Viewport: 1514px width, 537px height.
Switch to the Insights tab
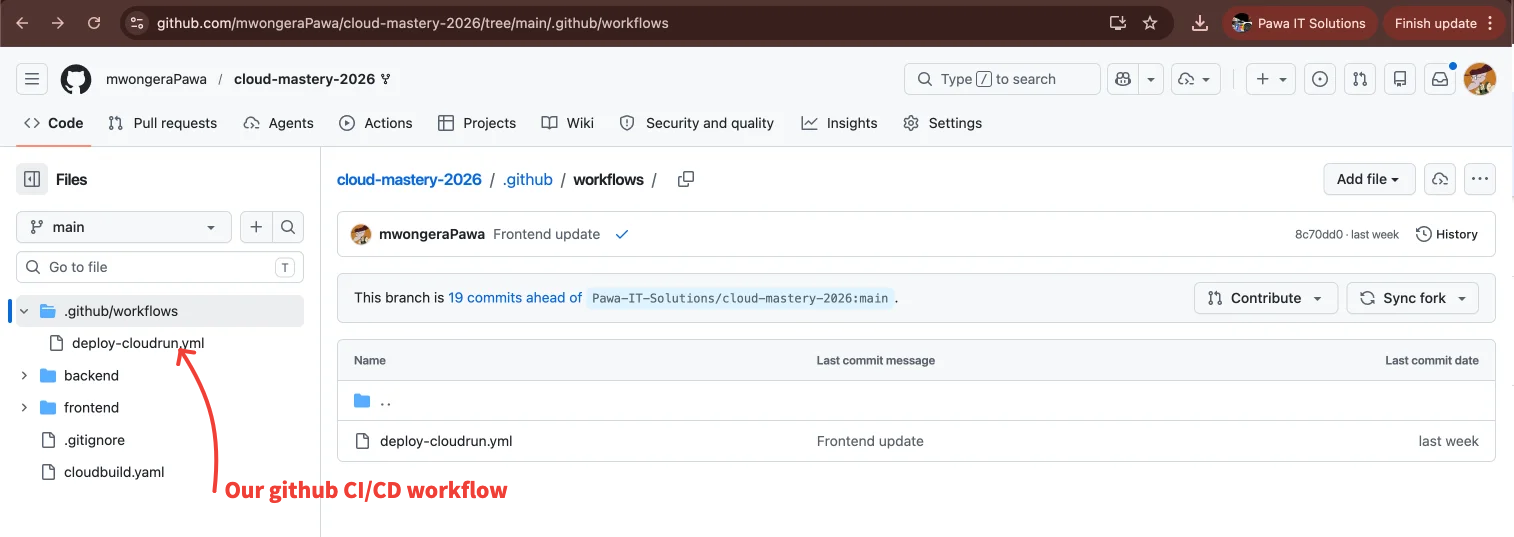pos(840,123)
